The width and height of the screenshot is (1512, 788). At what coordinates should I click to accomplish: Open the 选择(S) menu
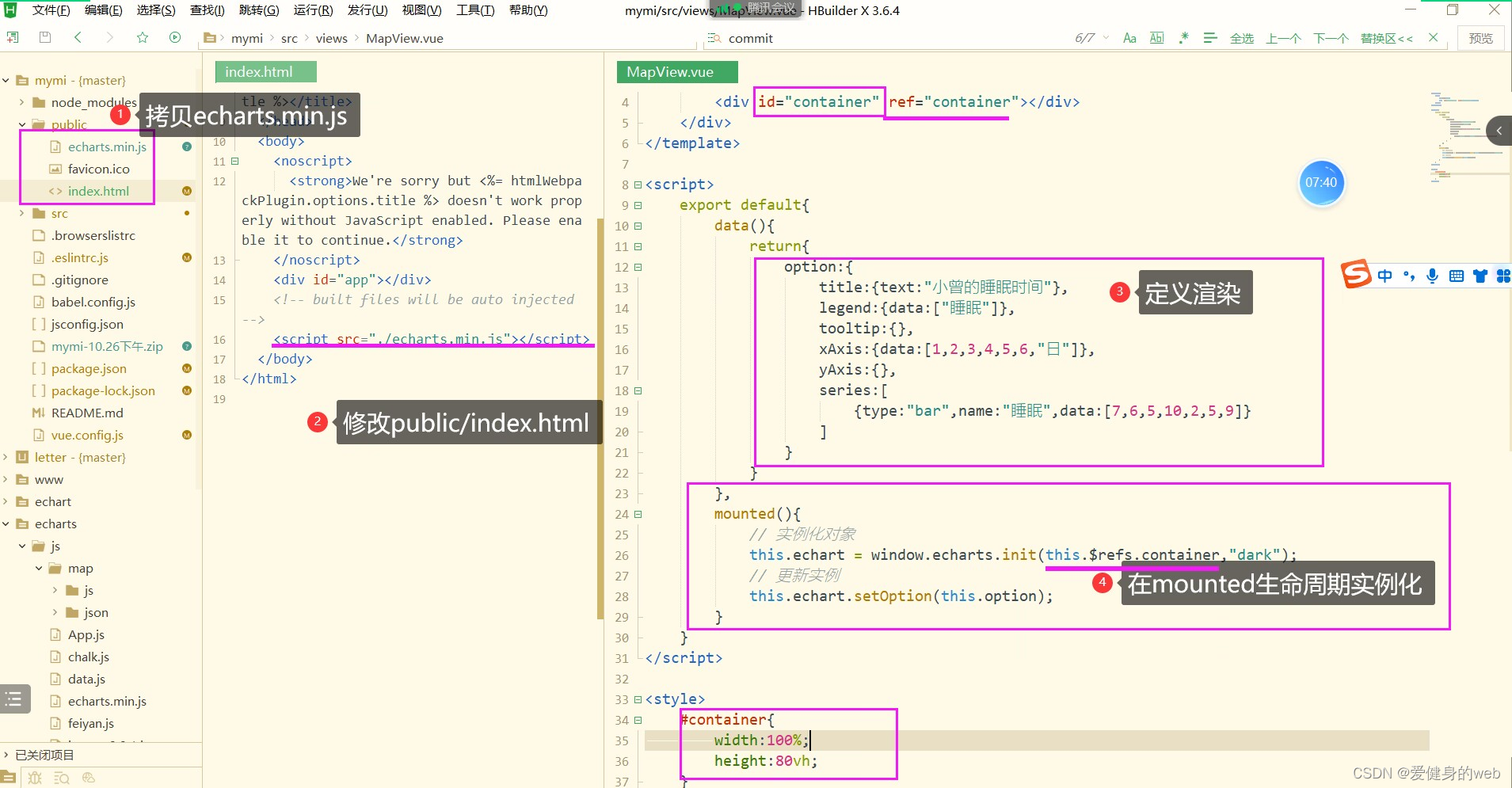[156, 10]
